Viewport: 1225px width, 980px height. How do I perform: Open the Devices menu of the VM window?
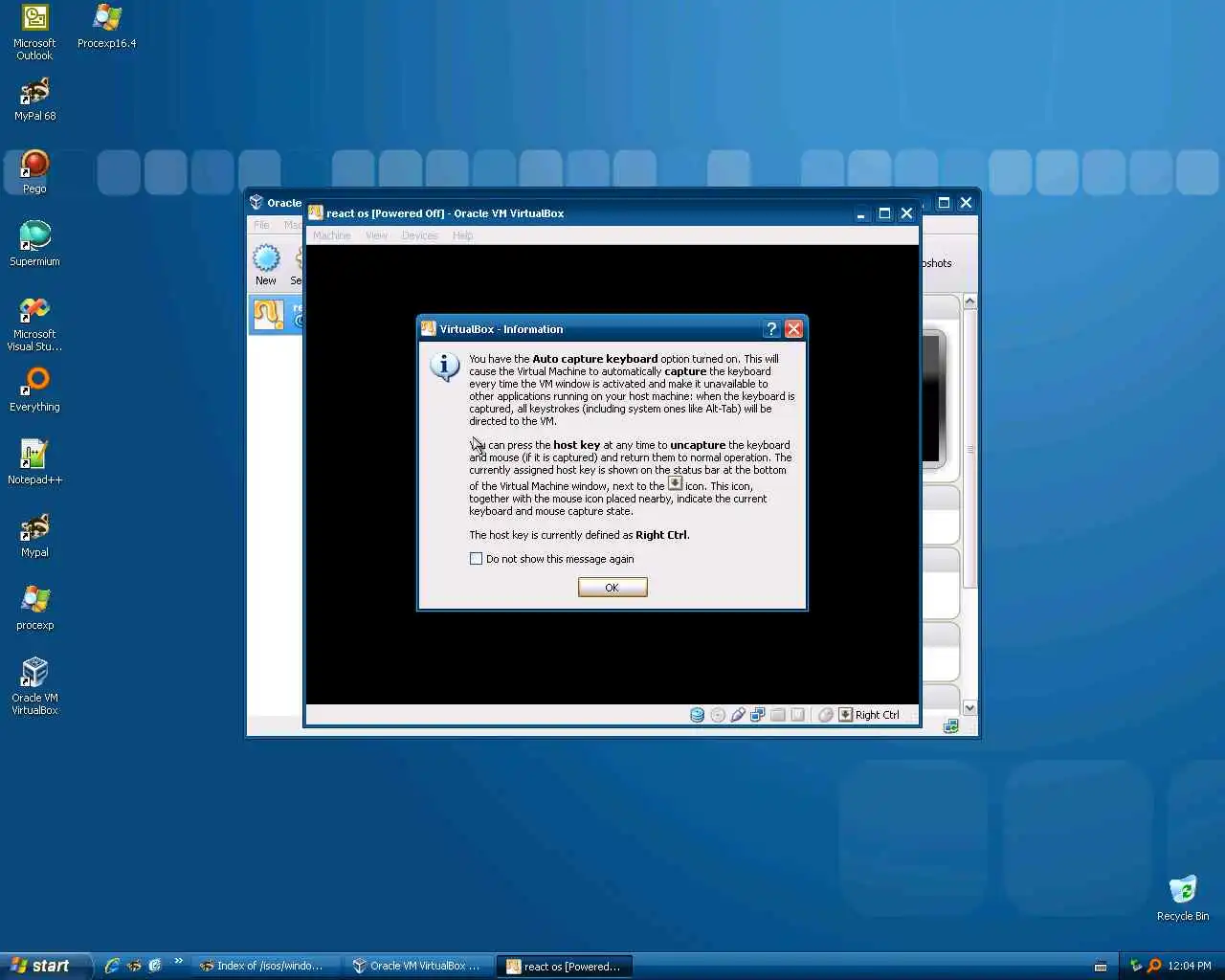(x=419, y=235)
